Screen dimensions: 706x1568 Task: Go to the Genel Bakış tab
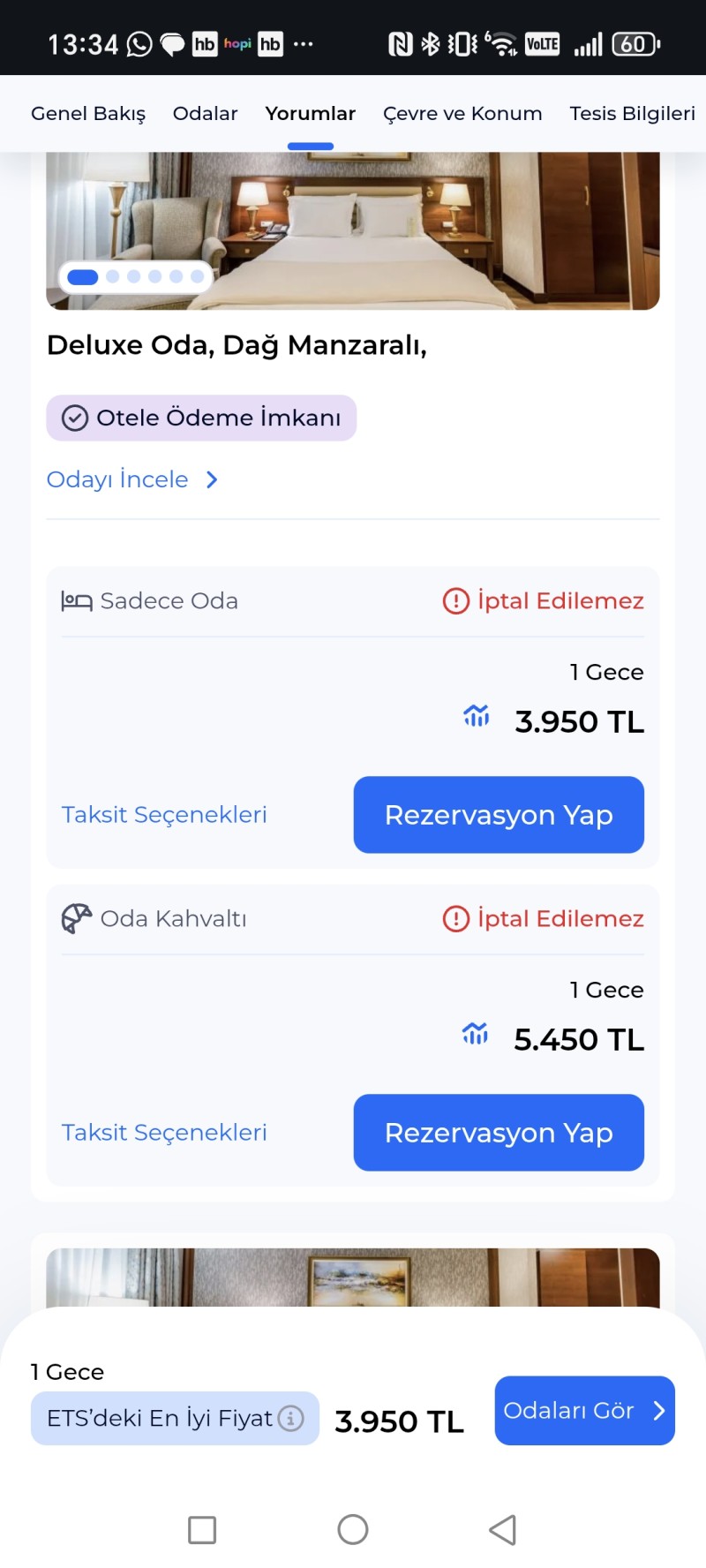pos(88,114)
